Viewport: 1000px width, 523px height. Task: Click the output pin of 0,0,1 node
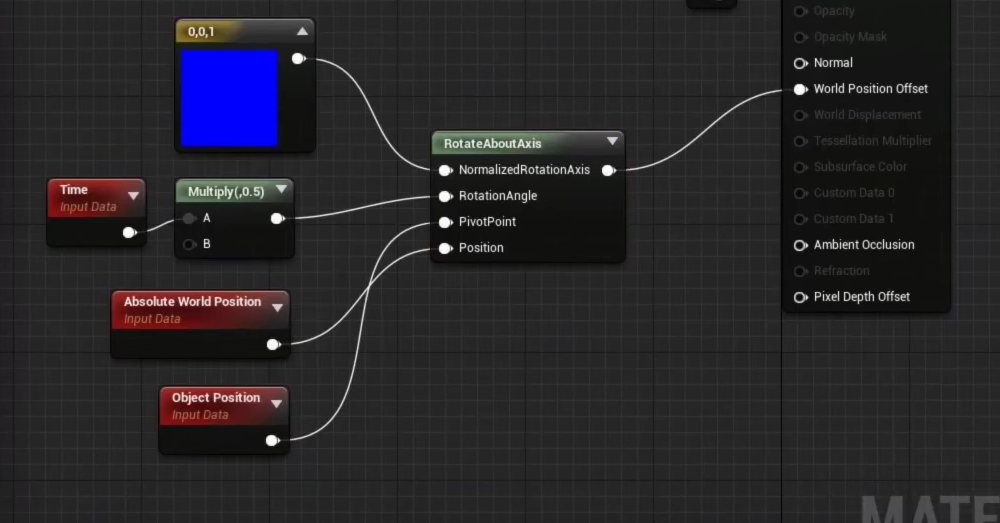(298, 59)
